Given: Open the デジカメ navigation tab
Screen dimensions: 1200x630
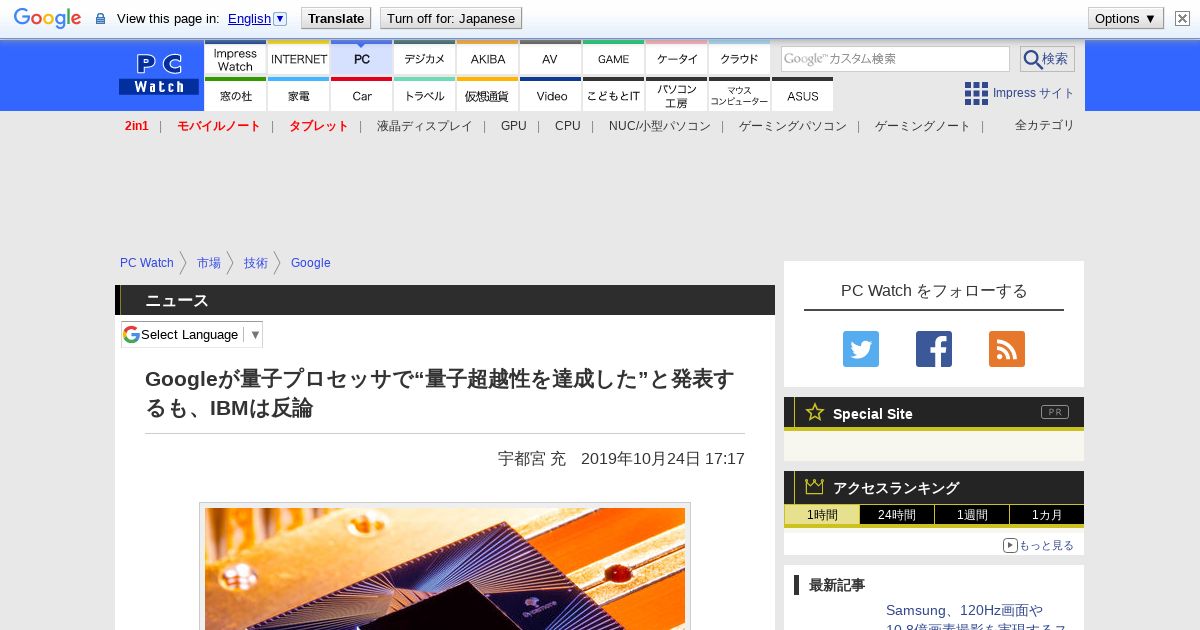Looking at the screenshot, I should pyautogui.click(x=425, y=58).
